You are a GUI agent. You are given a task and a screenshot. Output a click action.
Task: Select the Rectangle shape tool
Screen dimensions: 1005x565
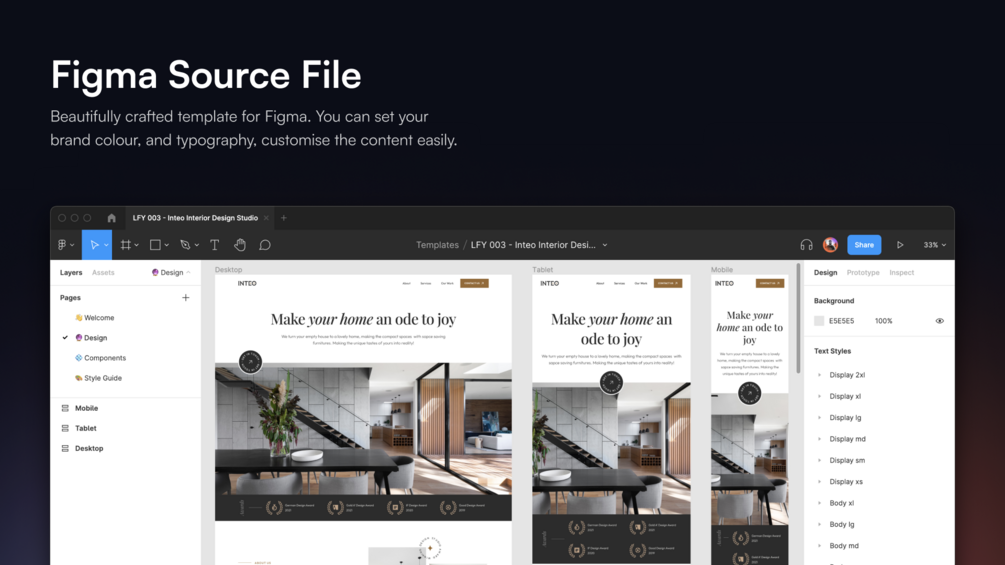(155, 245)
